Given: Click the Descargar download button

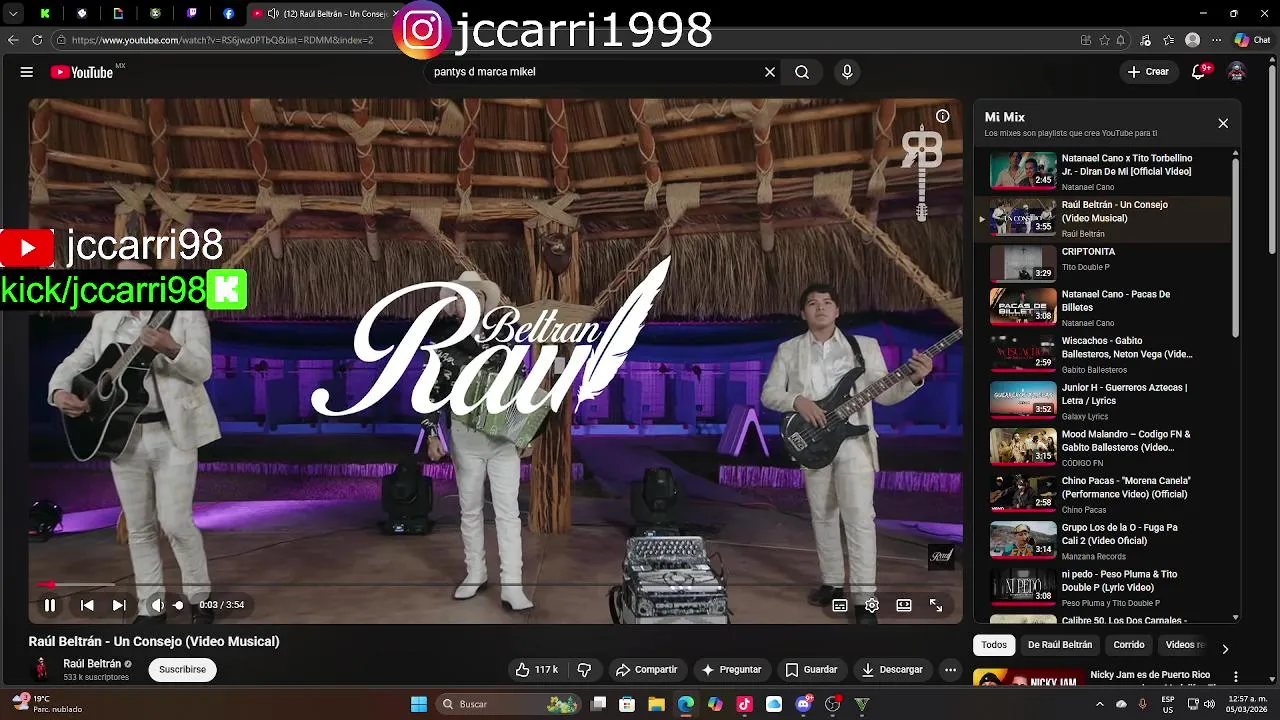Looking at the screenshot, I should [892, 670].
